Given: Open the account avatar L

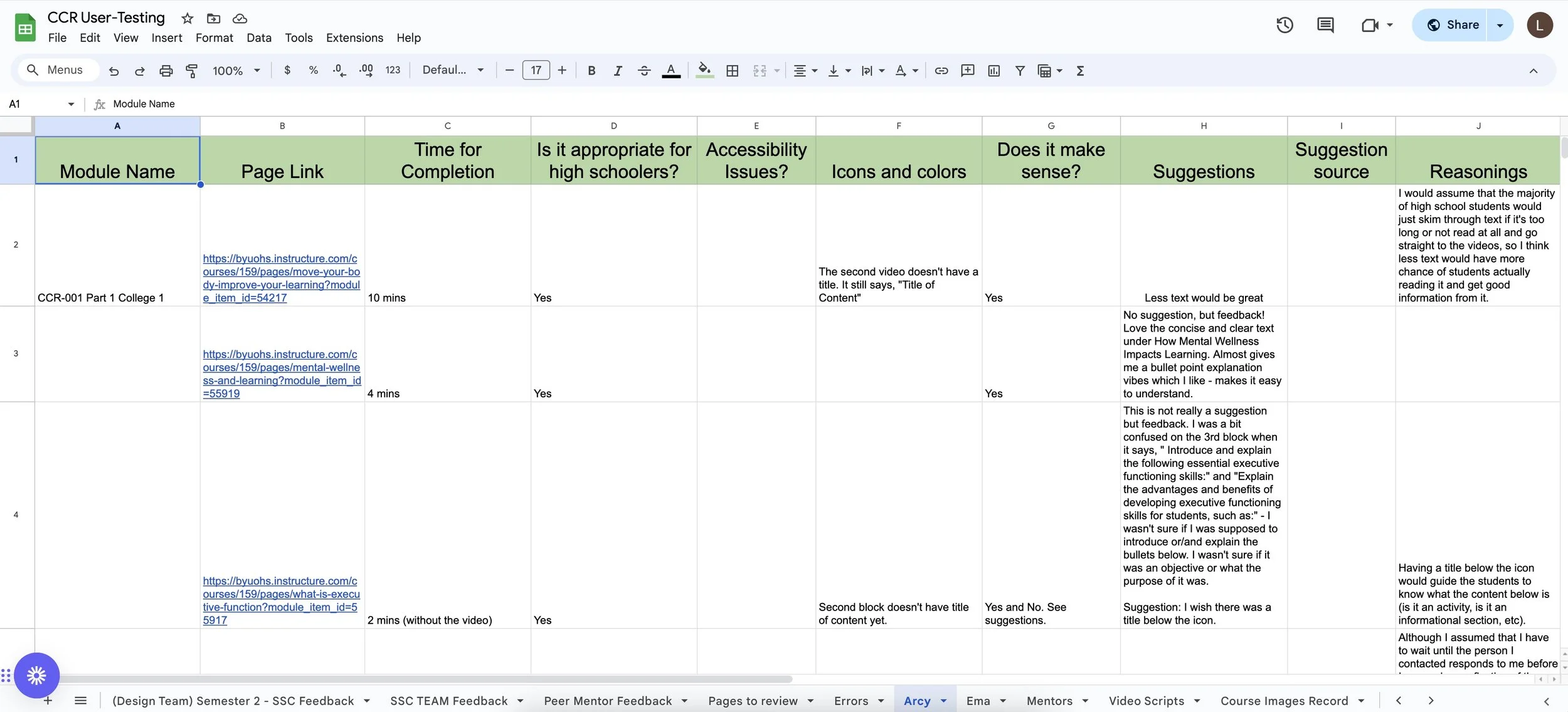Looking at the screenshot, I should [1539, 25].
